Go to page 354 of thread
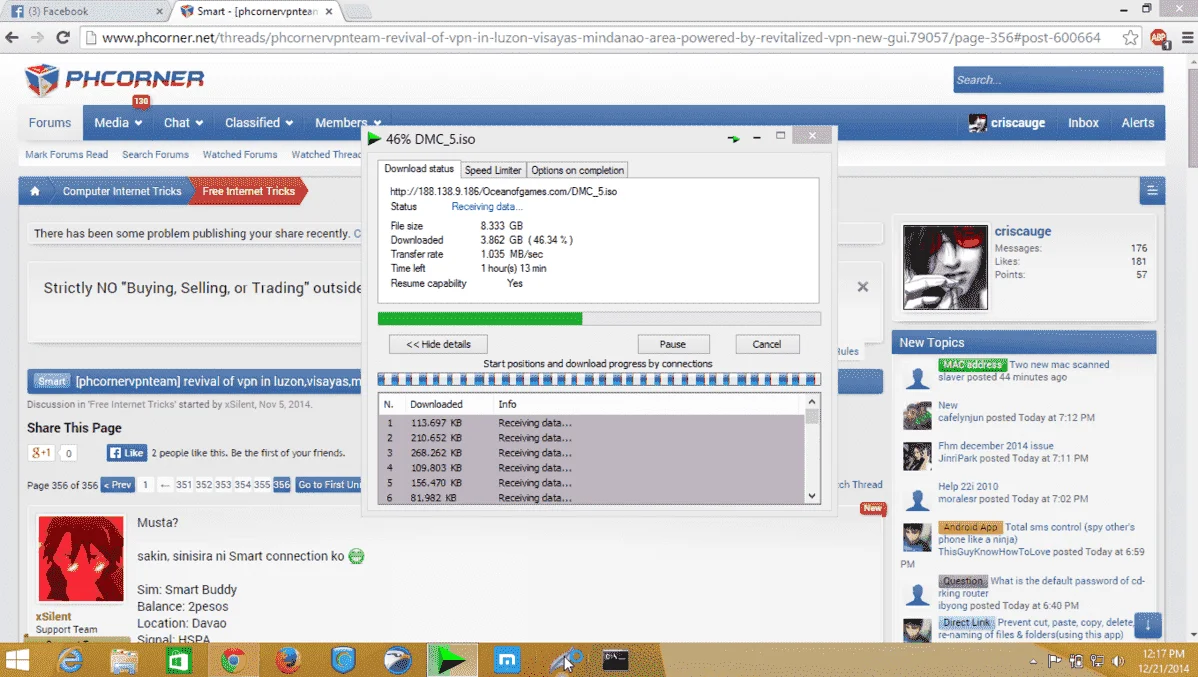 click(242, 485)
